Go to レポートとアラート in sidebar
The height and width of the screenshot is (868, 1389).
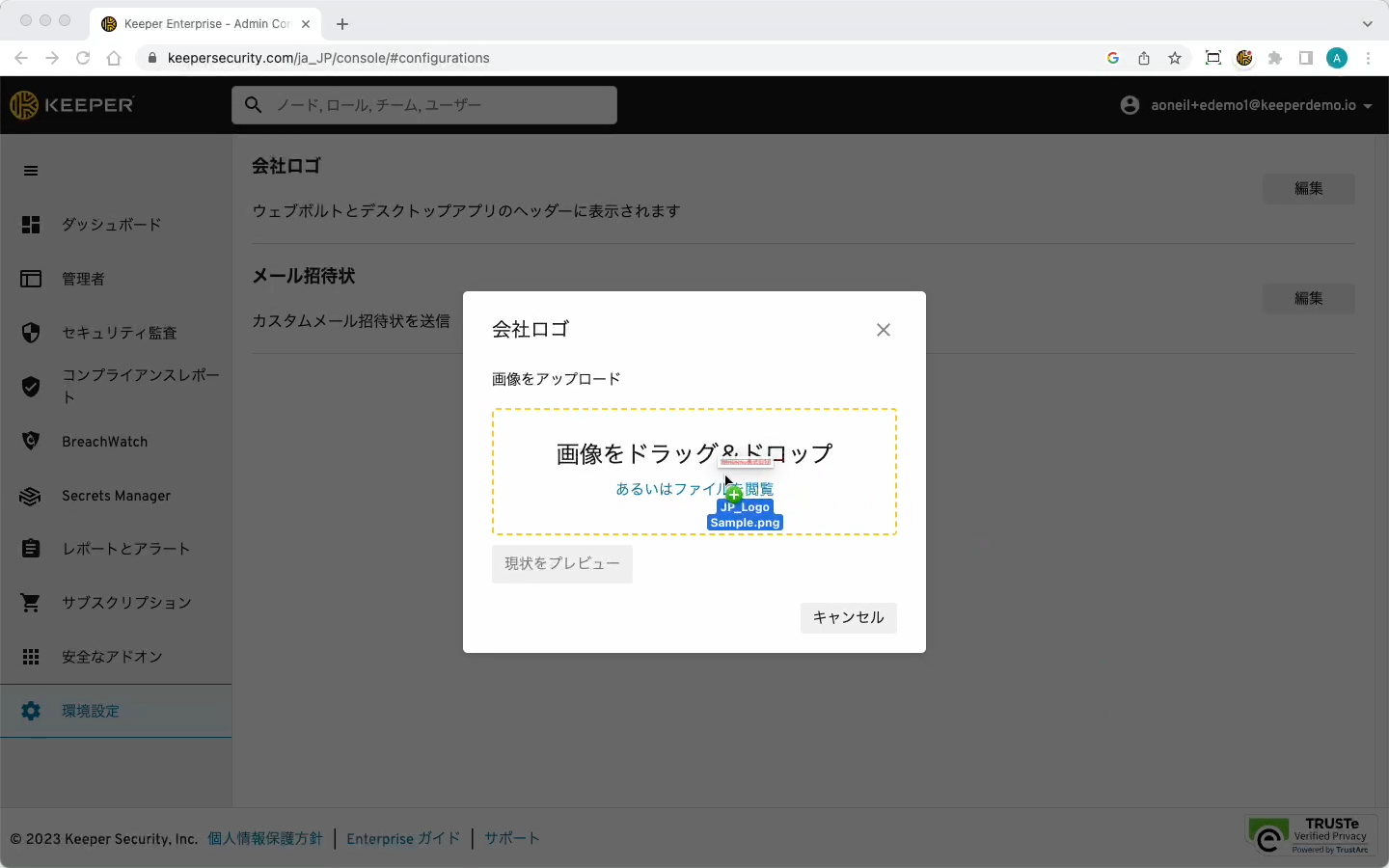(x=125, y=549)
